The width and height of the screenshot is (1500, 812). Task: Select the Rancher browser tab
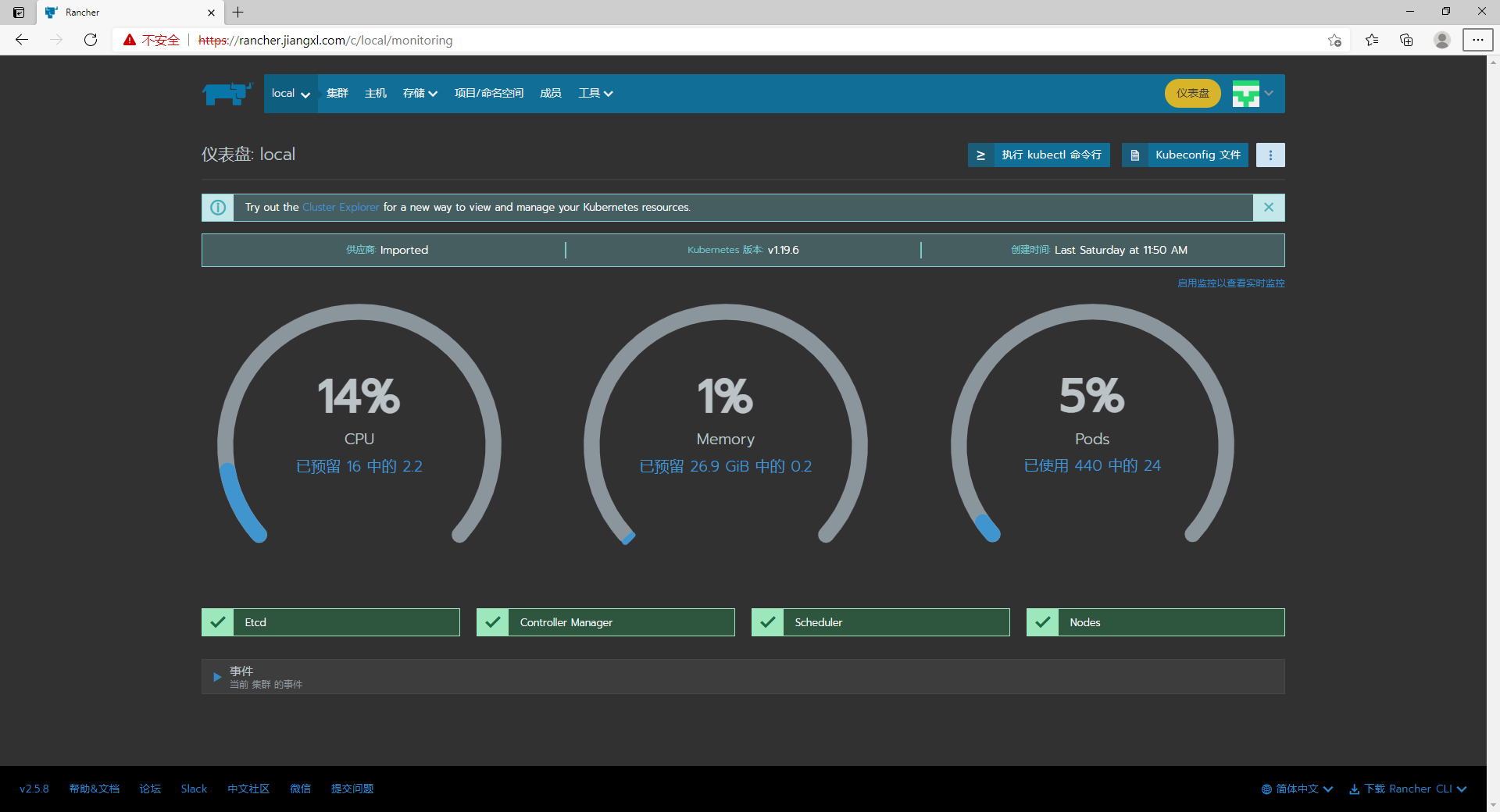pyautogui.click(x=129, y=12)
